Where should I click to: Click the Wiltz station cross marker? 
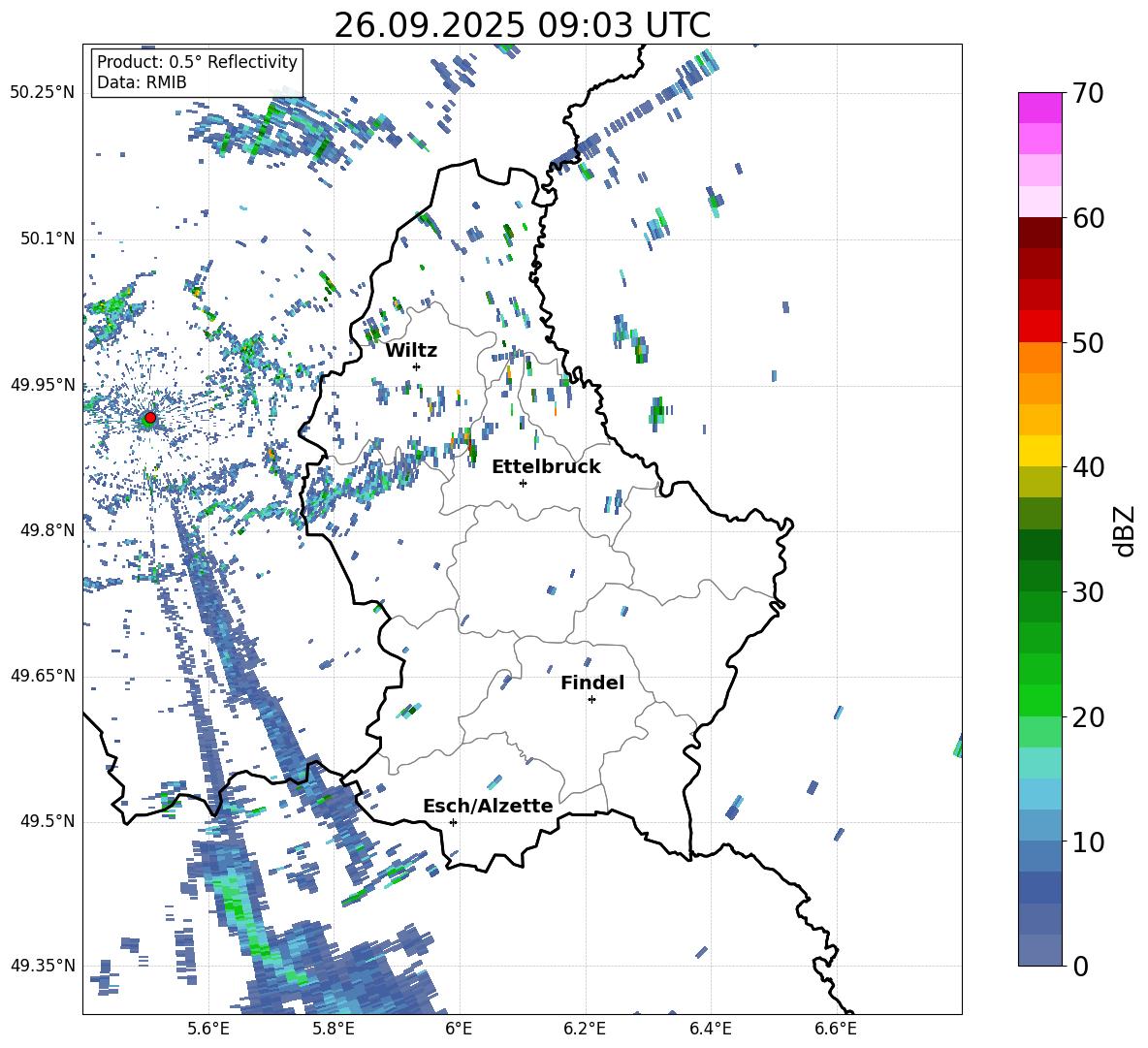[x=417, y=366]
